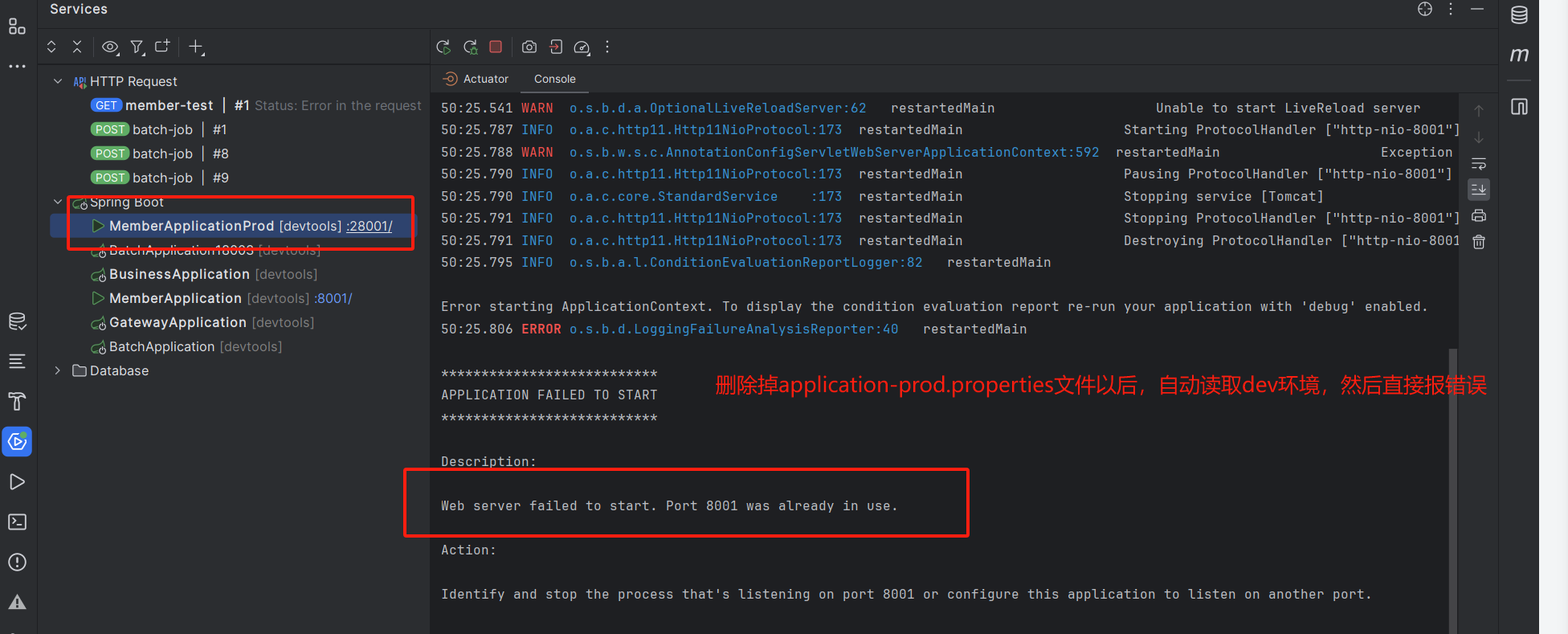1568x634 pixels.
Task: Click the print icon in console gutter
Action: coord(1478,215)
